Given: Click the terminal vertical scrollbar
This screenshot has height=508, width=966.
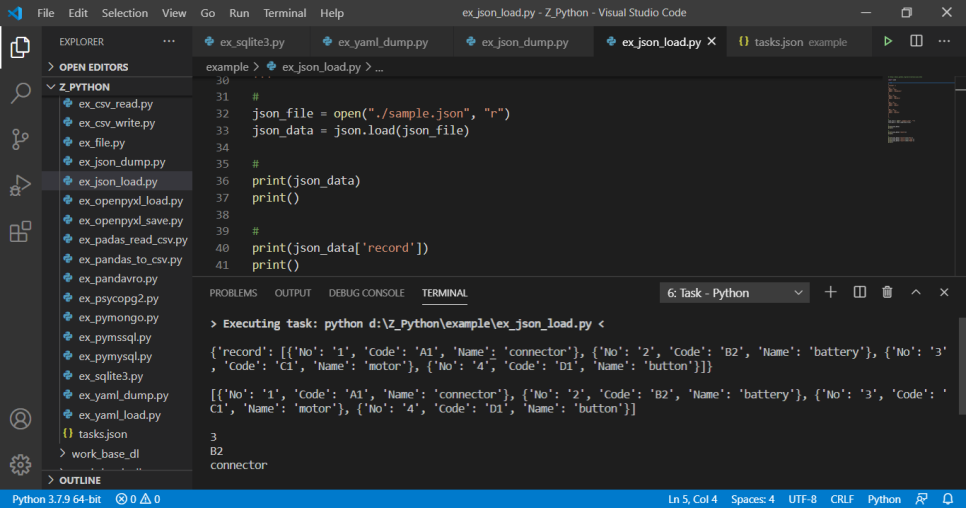Looking at the screenshot, I should click(962, 366).
